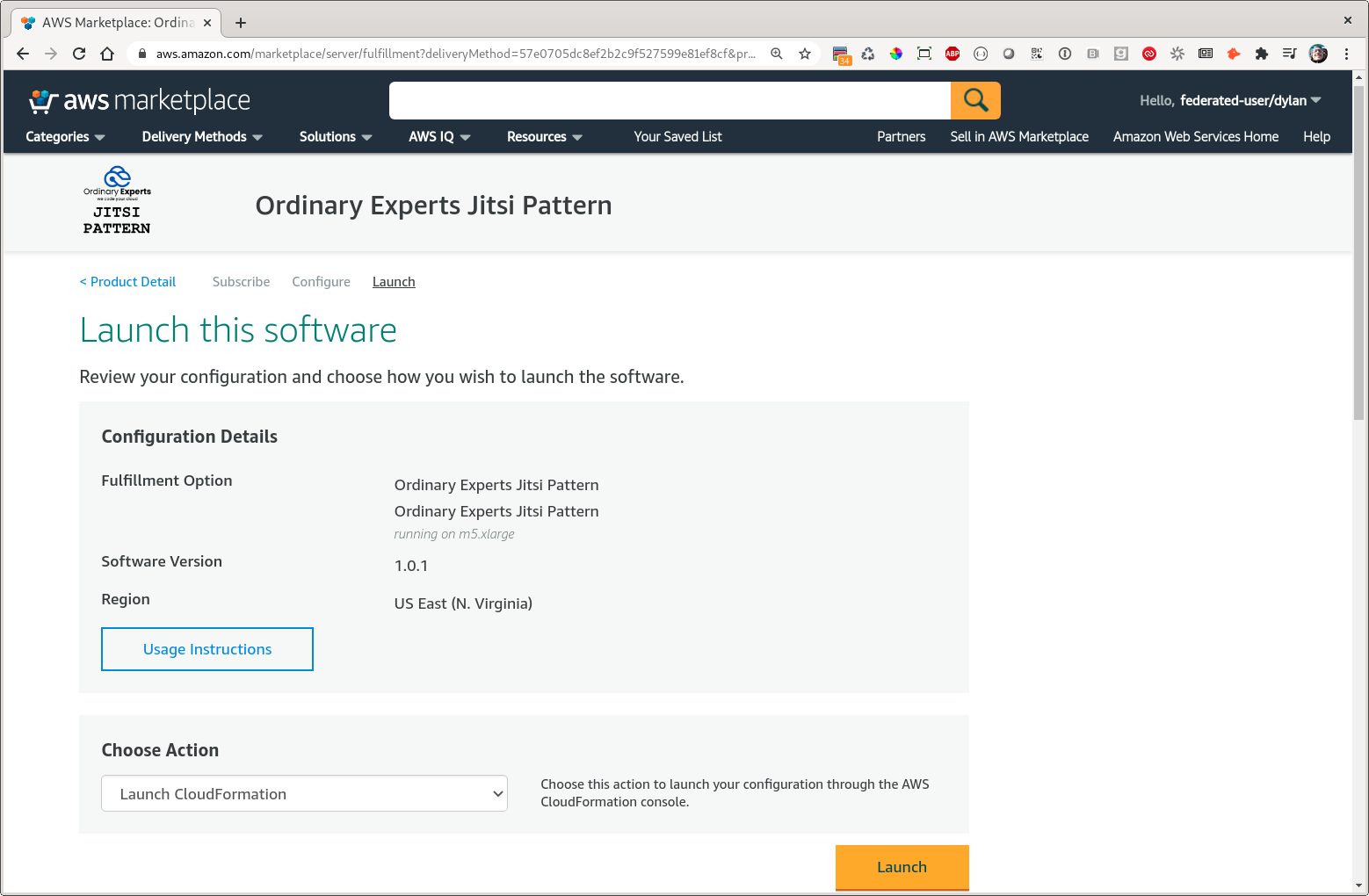The height and width of the screenshot is (896, 1369).
Task: Open the QR code extension
Action: tap(1037, 54)
